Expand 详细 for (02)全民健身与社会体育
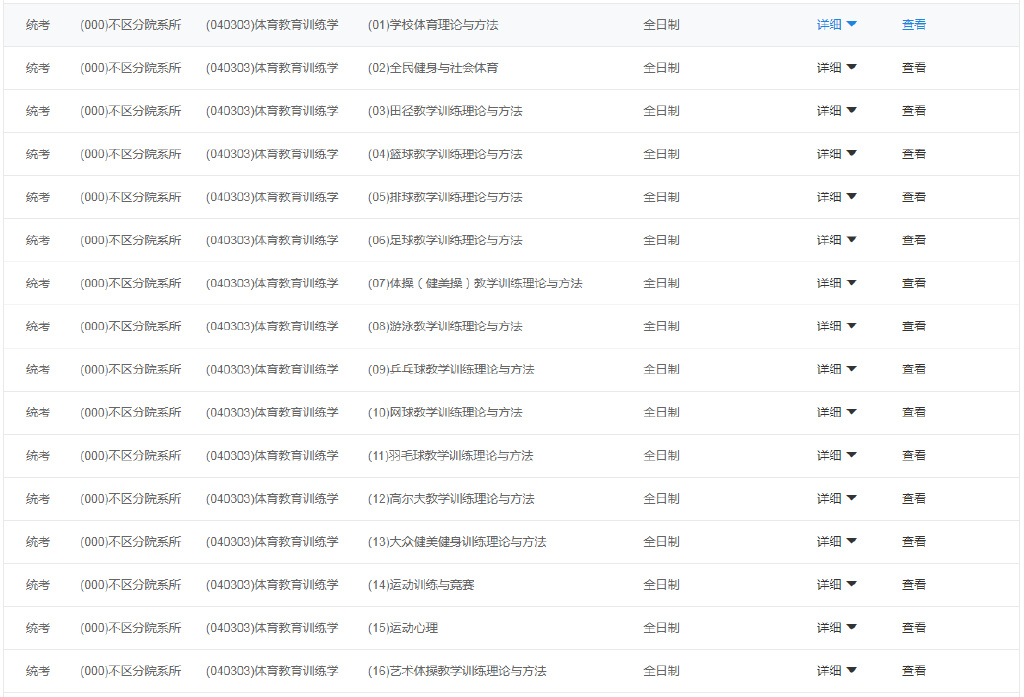 [x=837, y=68]
